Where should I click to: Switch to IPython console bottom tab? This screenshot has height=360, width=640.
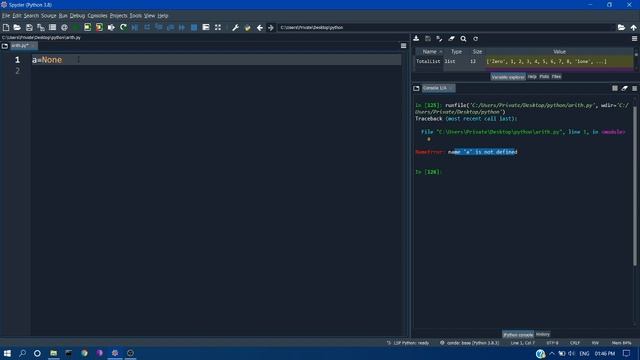tap(518, 335)
